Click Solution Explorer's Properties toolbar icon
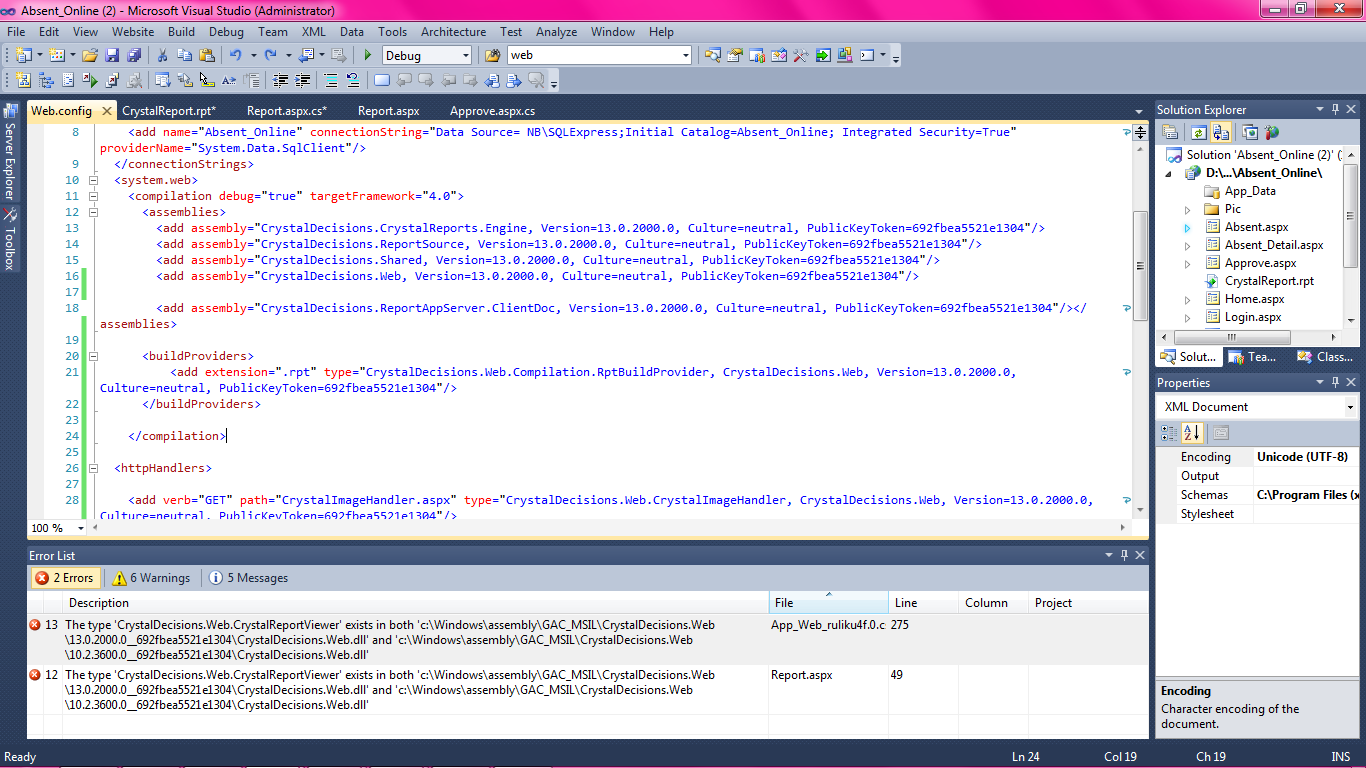The image size is (1366, 768). 1169,132
